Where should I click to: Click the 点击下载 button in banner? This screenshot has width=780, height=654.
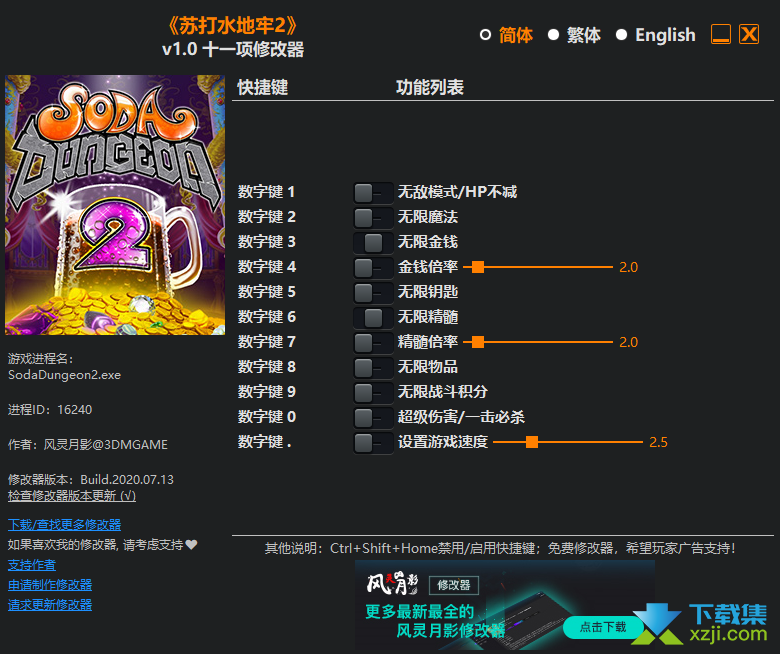click(602, 627)
